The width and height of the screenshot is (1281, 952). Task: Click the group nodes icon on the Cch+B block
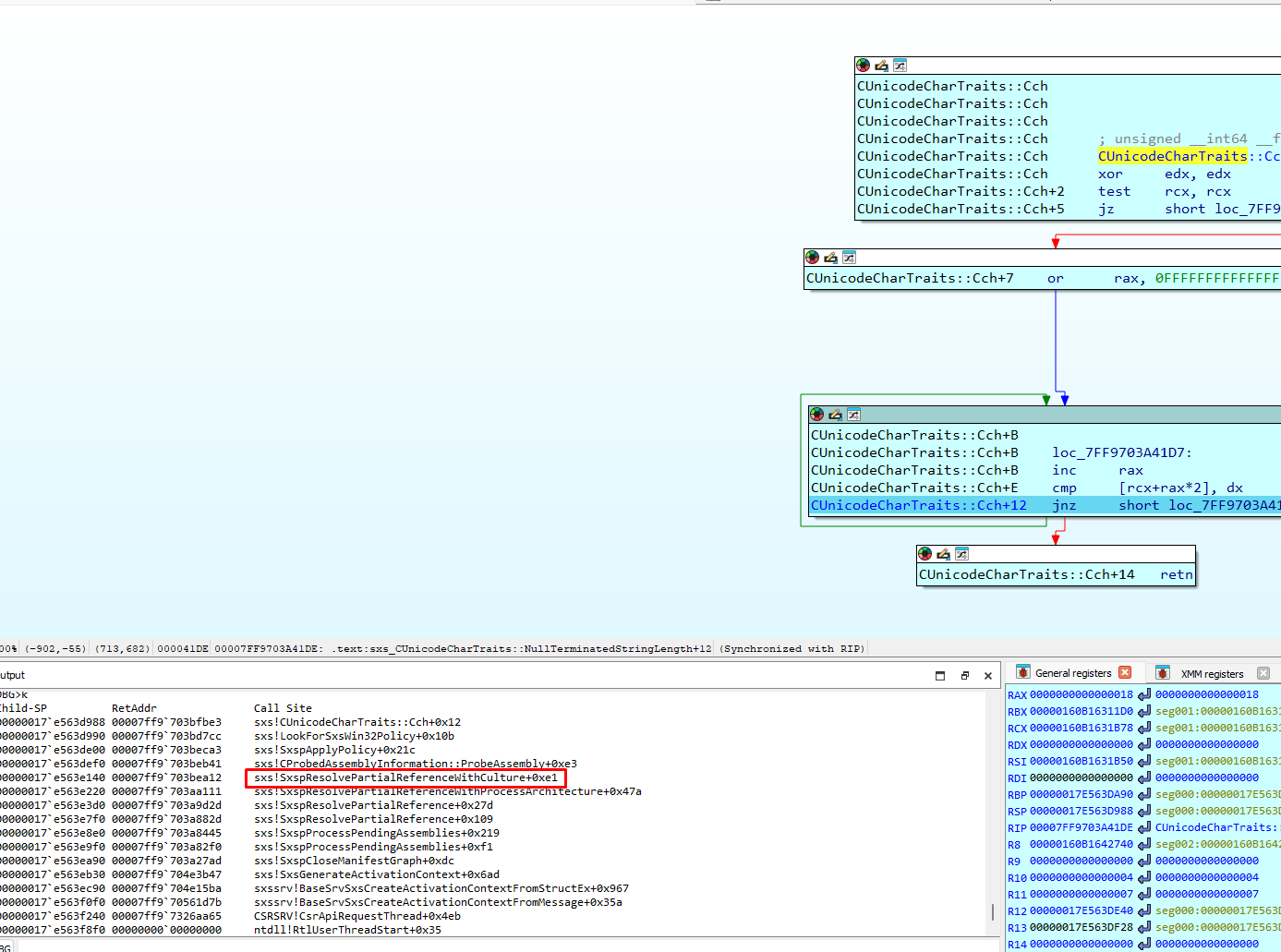point(853,415)
